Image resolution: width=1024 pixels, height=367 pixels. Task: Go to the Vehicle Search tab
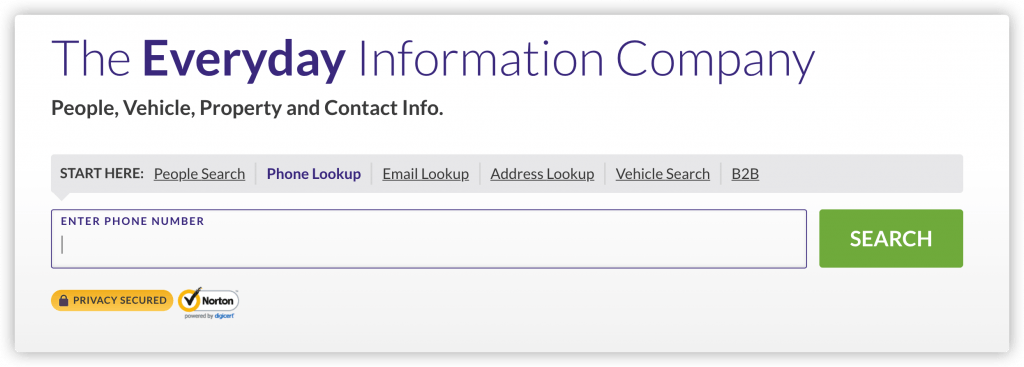pyautogui.click(x=662, y=174)
